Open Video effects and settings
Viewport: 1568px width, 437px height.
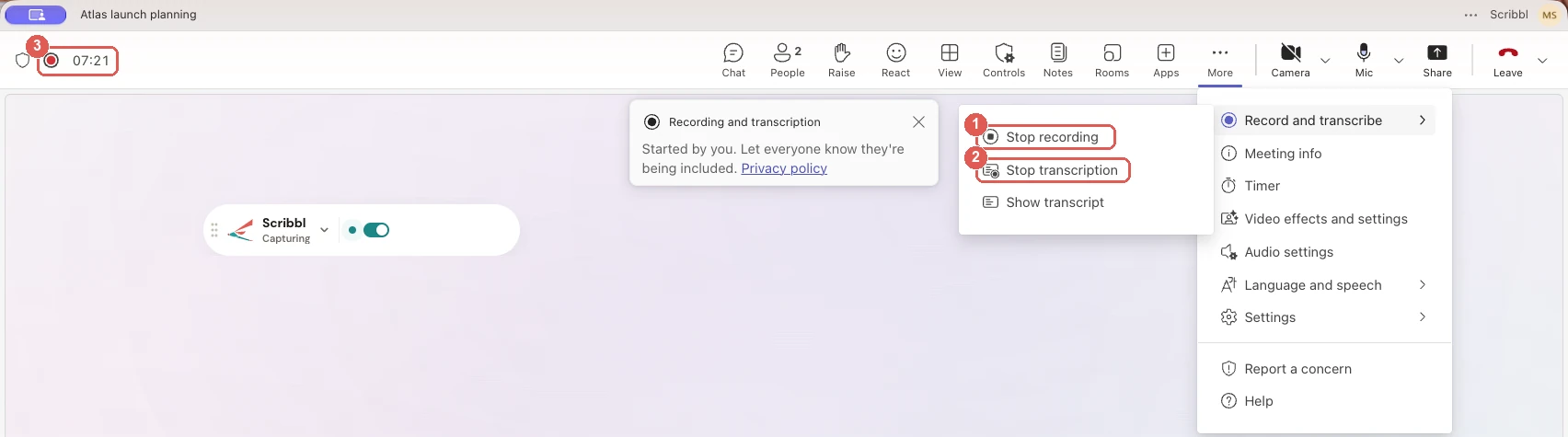tap(1325, 219)
